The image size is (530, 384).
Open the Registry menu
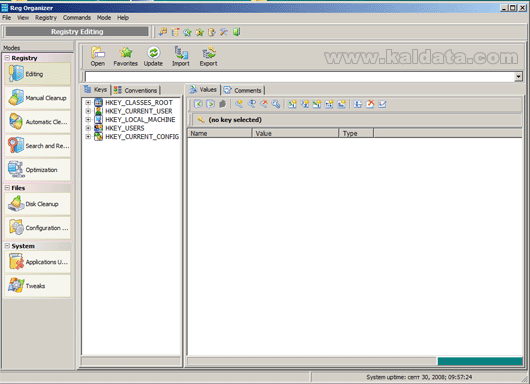46,18
